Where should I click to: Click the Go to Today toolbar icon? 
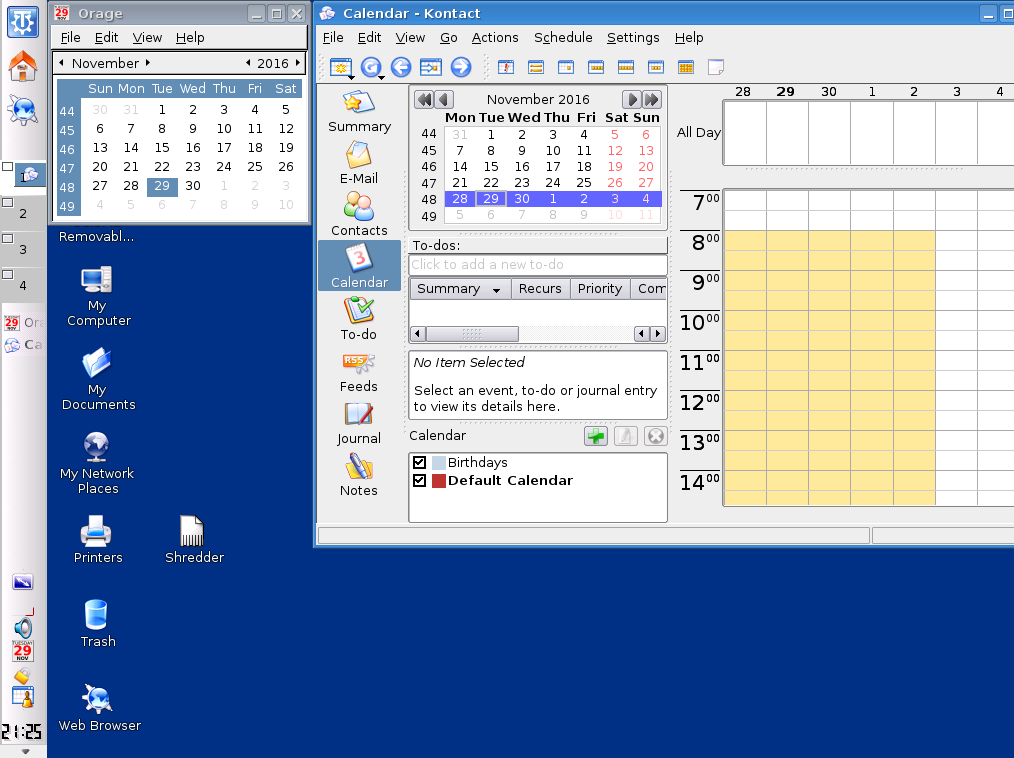point(431,67)
